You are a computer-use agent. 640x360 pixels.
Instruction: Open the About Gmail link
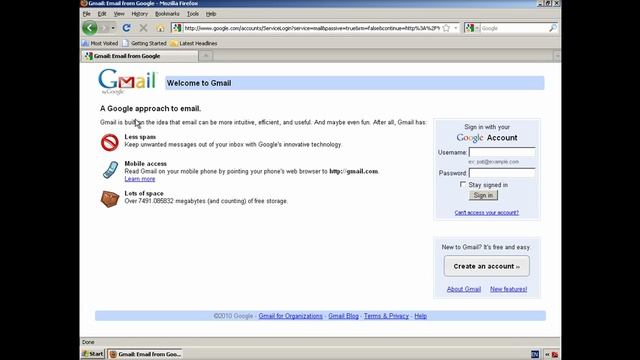(464, 289)
